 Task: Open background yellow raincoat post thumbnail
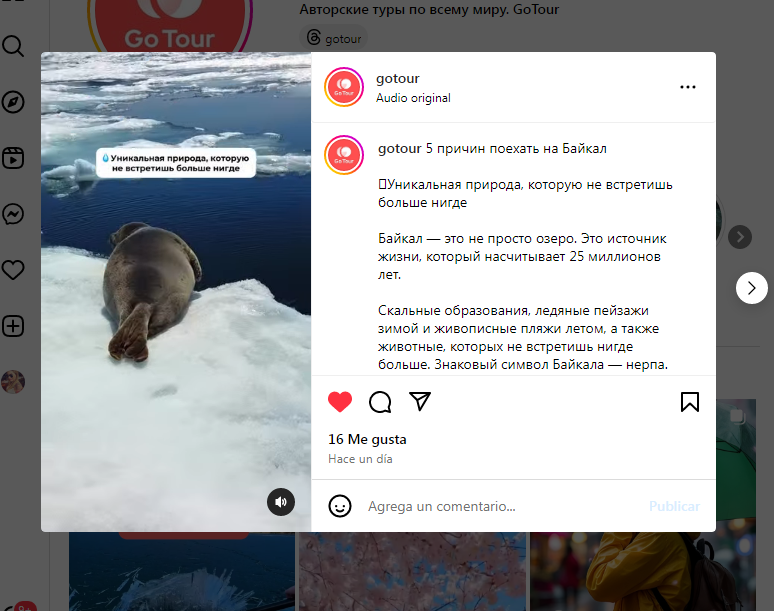pos(643,571)
